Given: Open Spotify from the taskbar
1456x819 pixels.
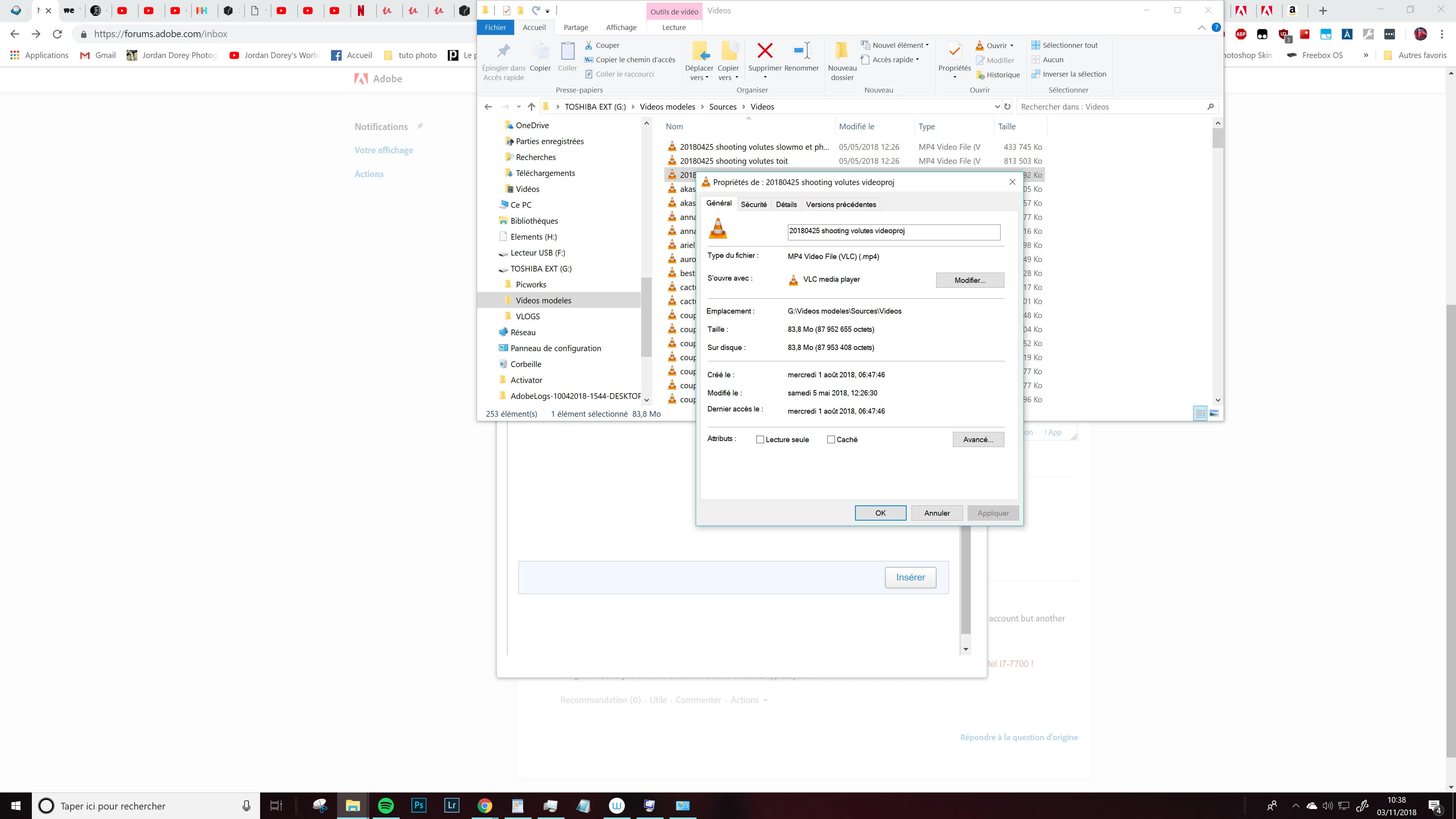Looking at the screenshot, I should 386,805.
